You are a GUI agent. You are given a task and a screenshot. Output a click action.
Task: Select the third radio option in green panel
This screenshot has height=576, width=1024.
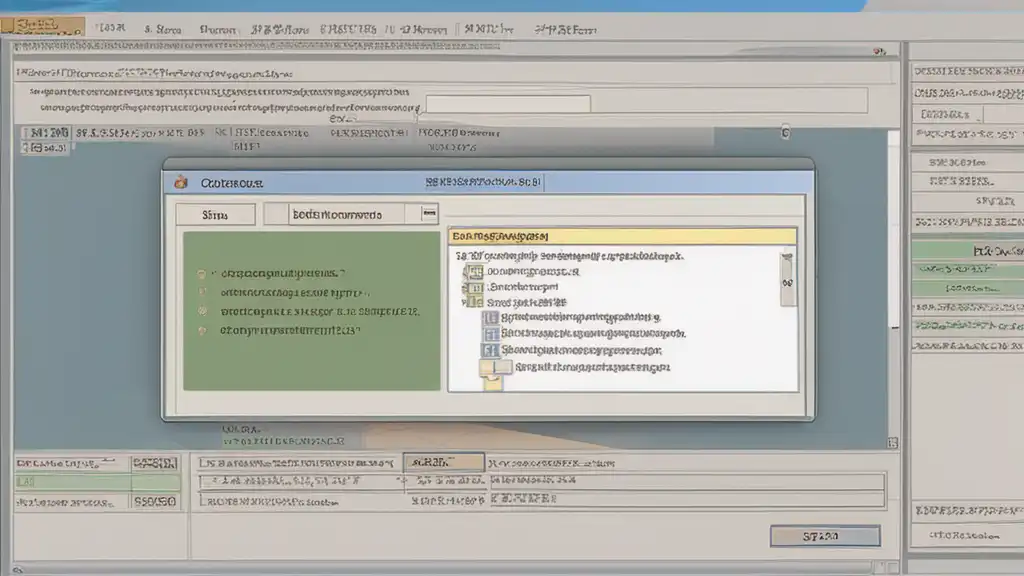pyautogui.click(x=202, y=312)
